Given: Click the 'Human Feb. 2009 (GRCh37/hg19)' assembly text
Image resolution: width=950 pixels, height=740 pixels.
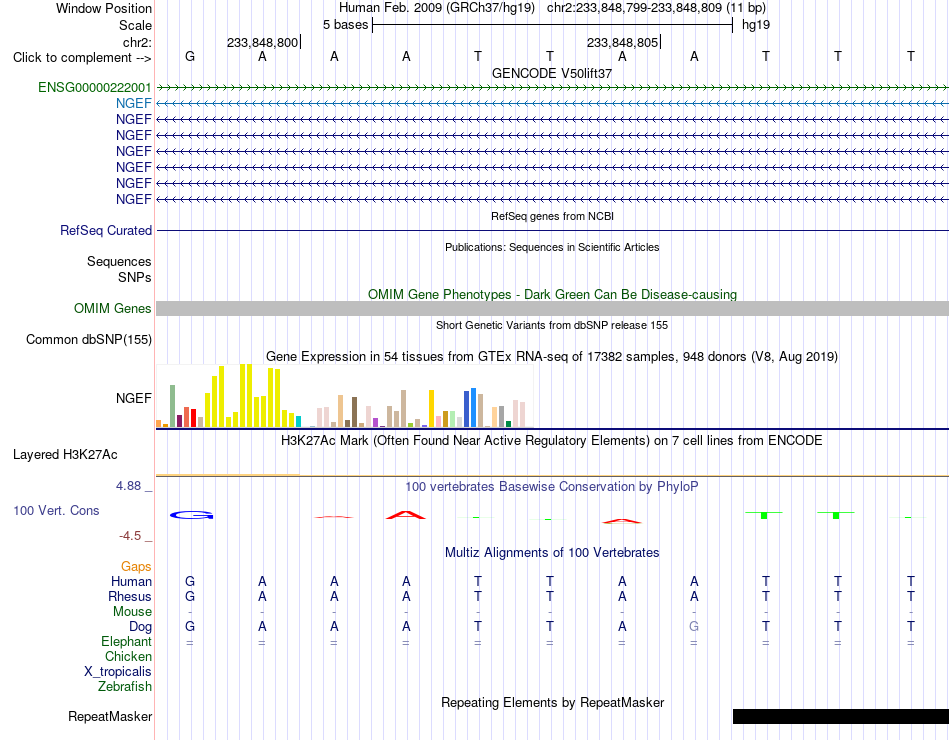Looking at the screenshot, I should pos(437,8).
